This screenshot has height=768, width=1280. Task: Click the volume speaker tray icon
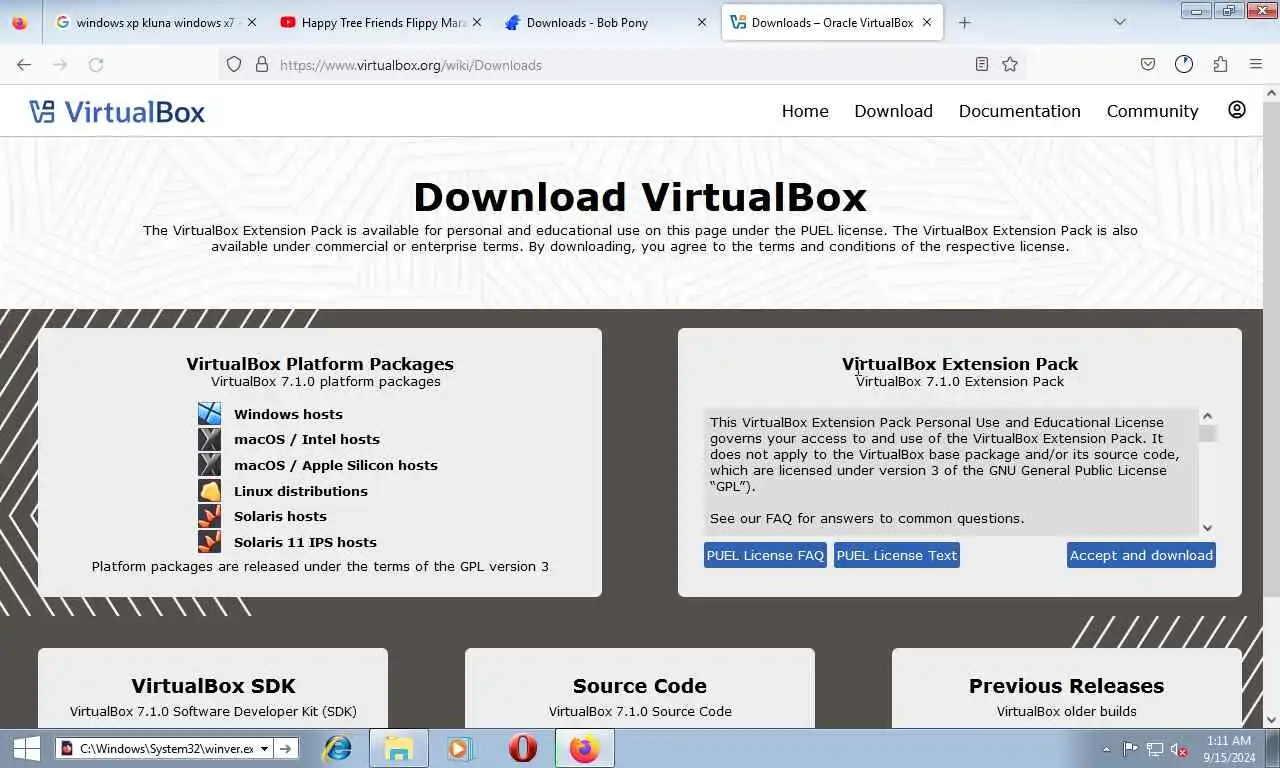(1179, 749)
